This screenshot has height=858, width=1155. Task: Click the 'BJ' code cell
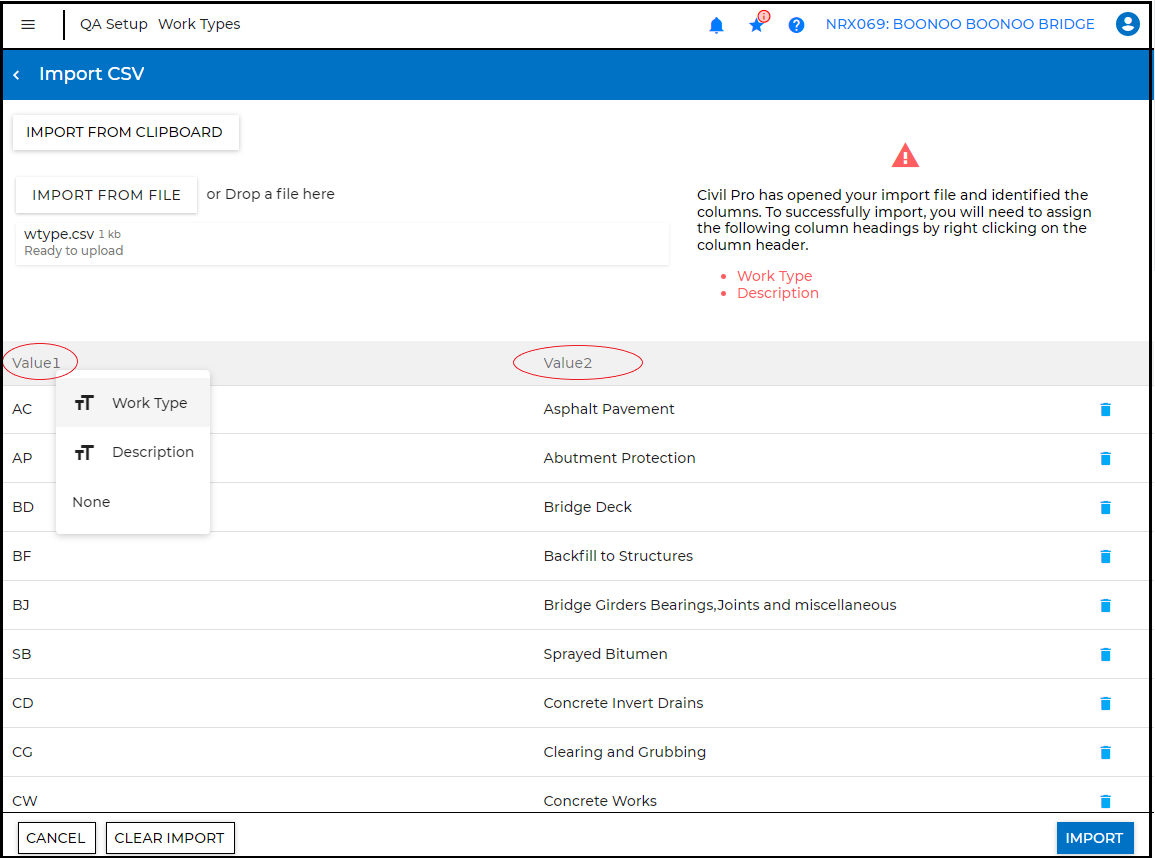point(21,605)
